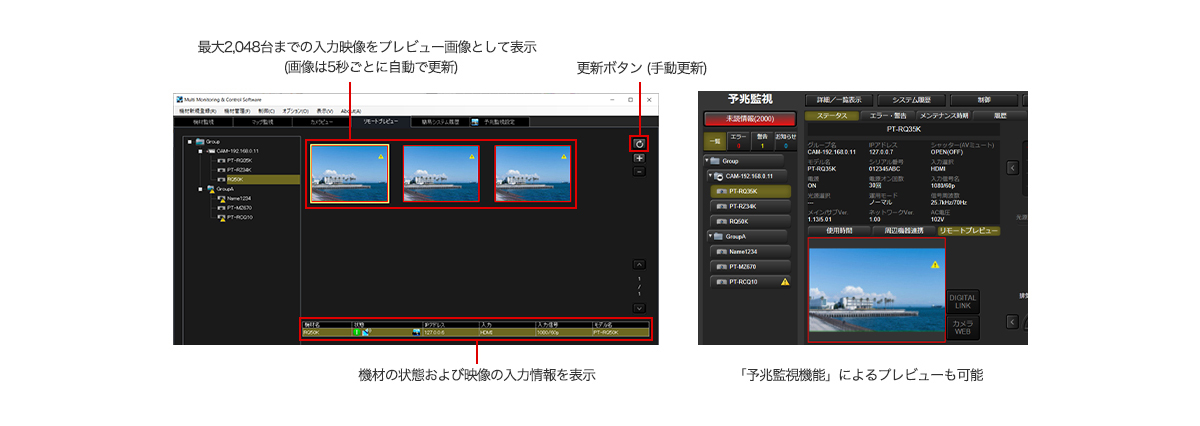Select the third preview thumbnail
Viewport: 1200px width, 426px height.
tap(532, 174)
